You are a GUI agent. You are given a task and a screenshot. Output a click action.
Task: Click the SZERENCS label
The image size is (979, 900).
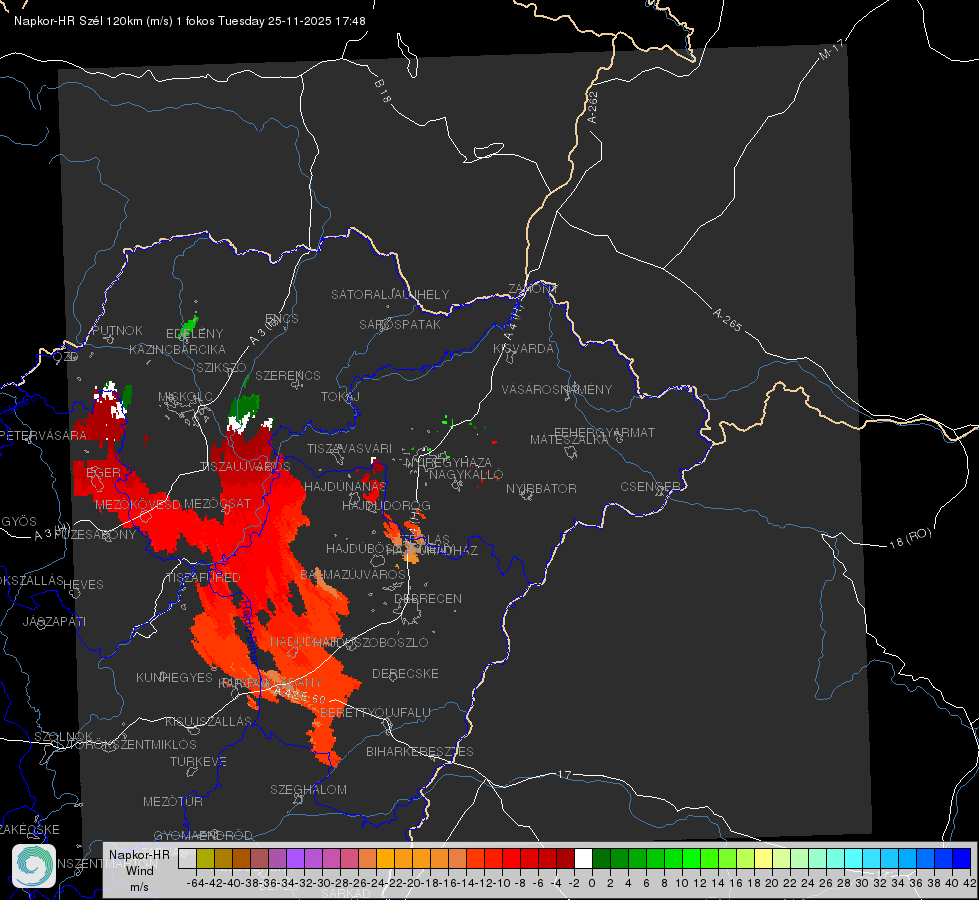(288, 375)
